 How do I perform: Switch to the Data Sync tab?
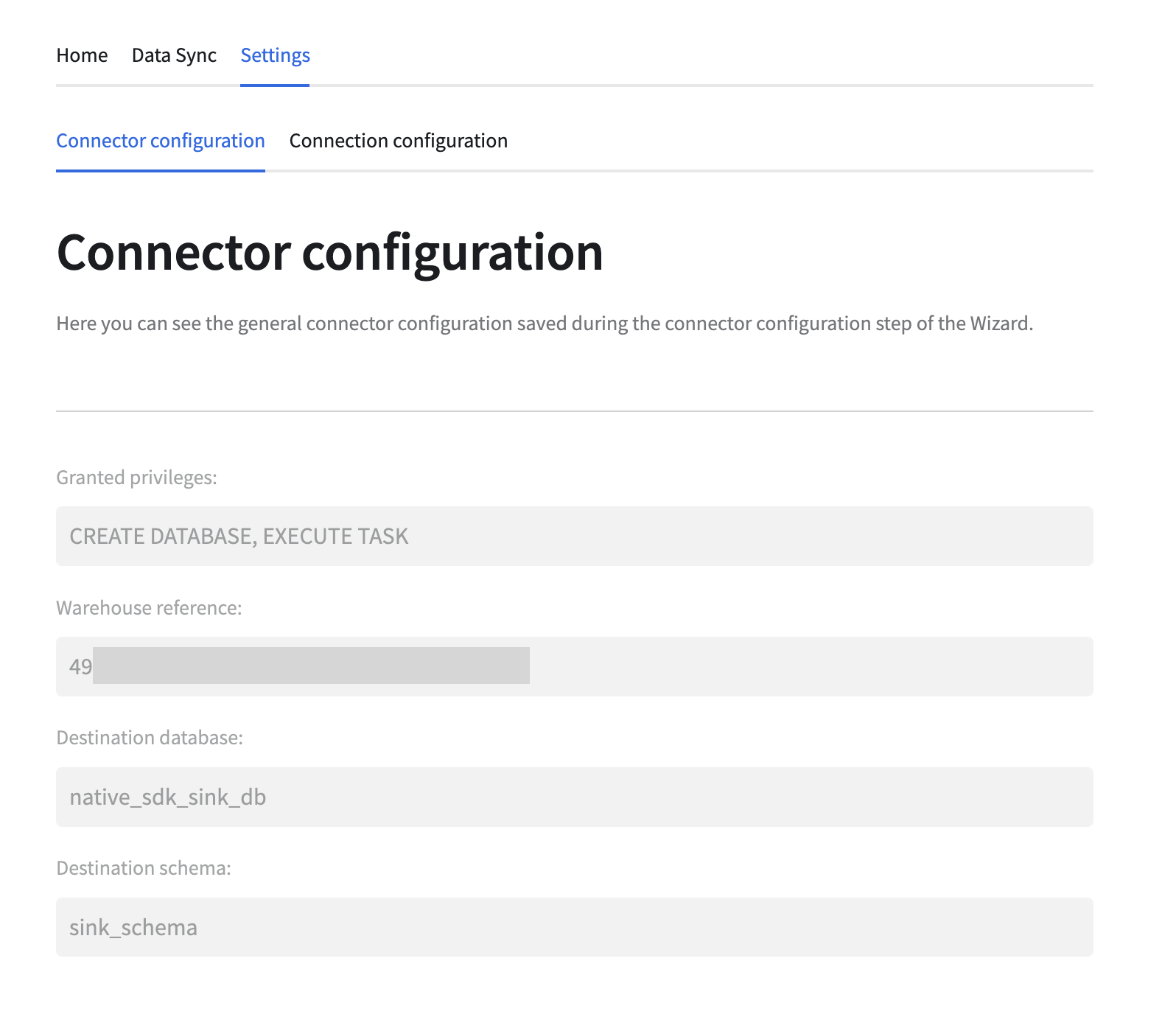[174, 55]
